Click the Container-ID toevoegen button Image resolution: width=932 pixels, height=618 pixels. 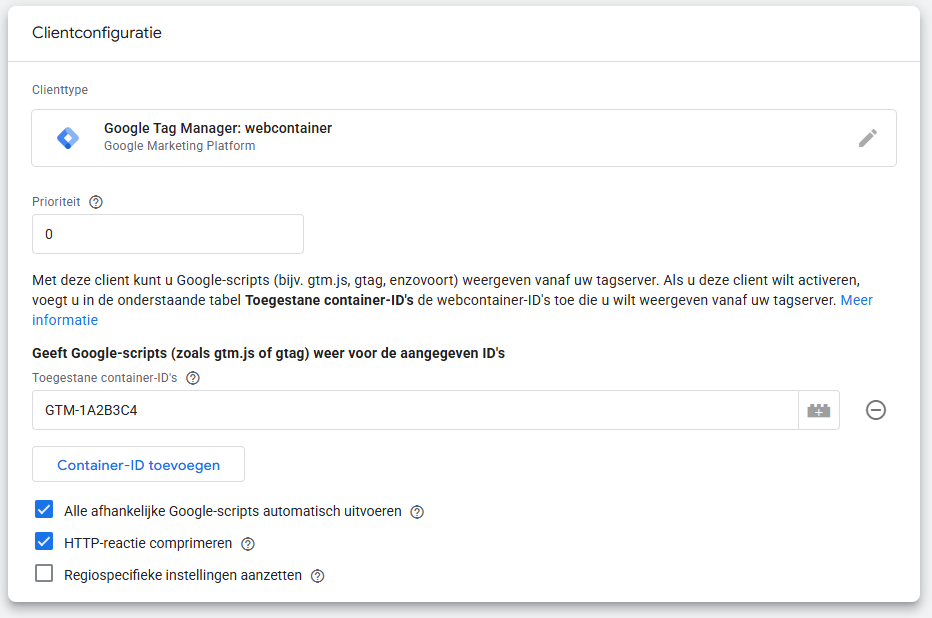[x=138, y=465]
